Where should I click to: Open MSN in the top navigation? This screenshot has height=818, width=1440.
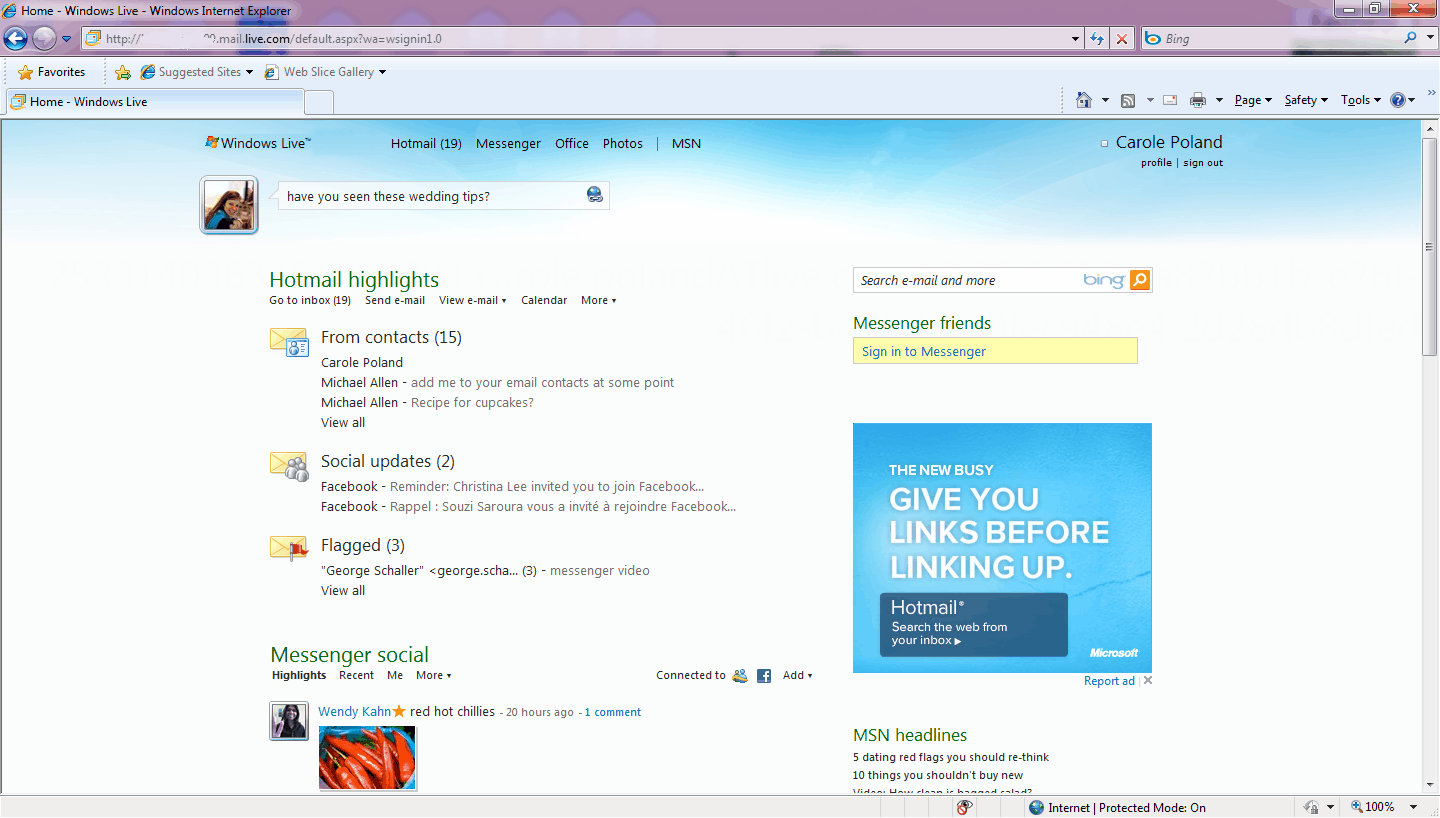tap(686, 144)
